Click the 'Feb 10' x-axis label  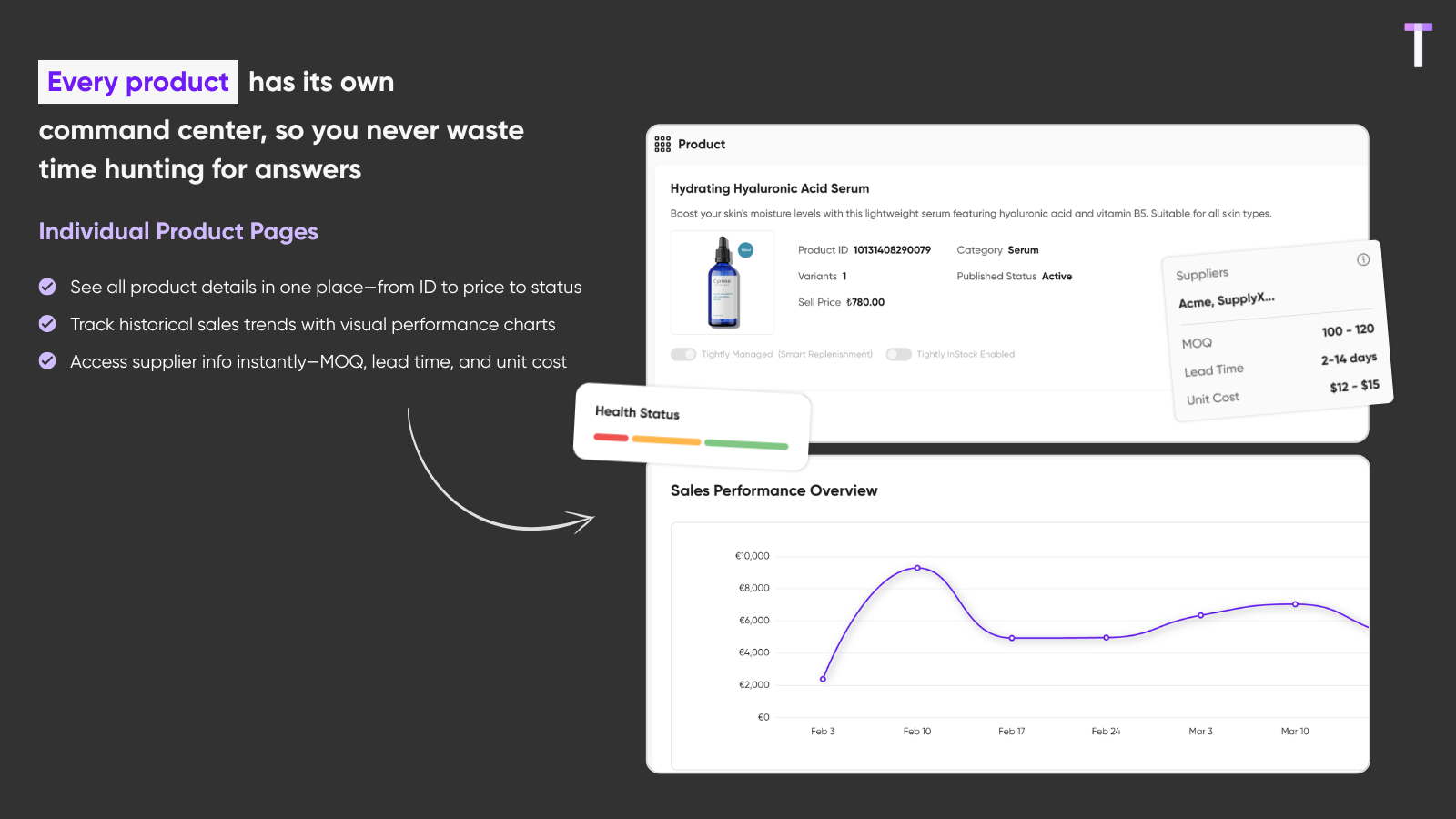pos(917,732)
